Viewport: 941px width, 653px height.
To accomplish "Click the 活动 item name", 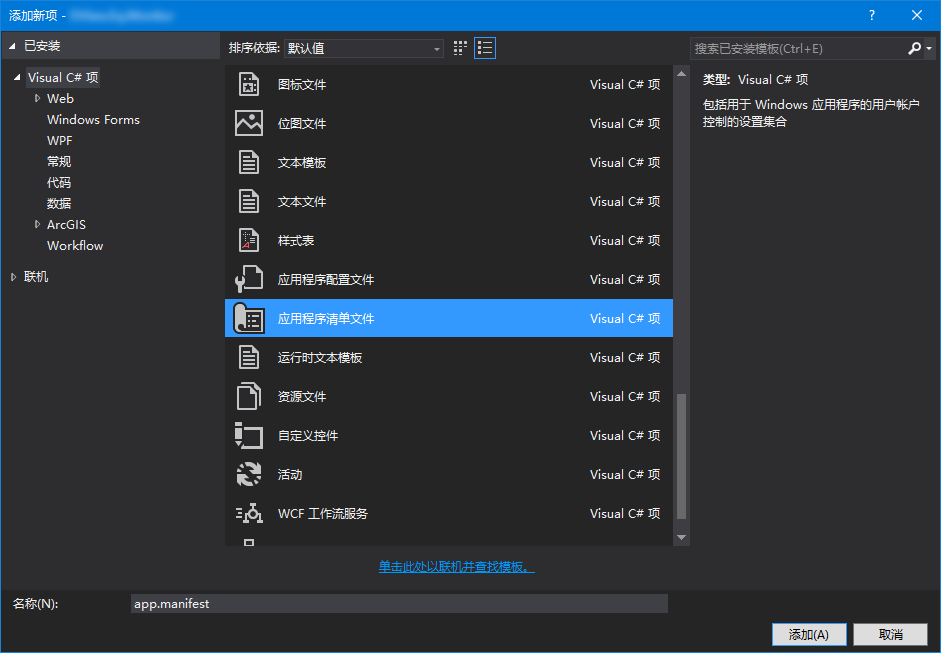I will [x=290, y=475].
